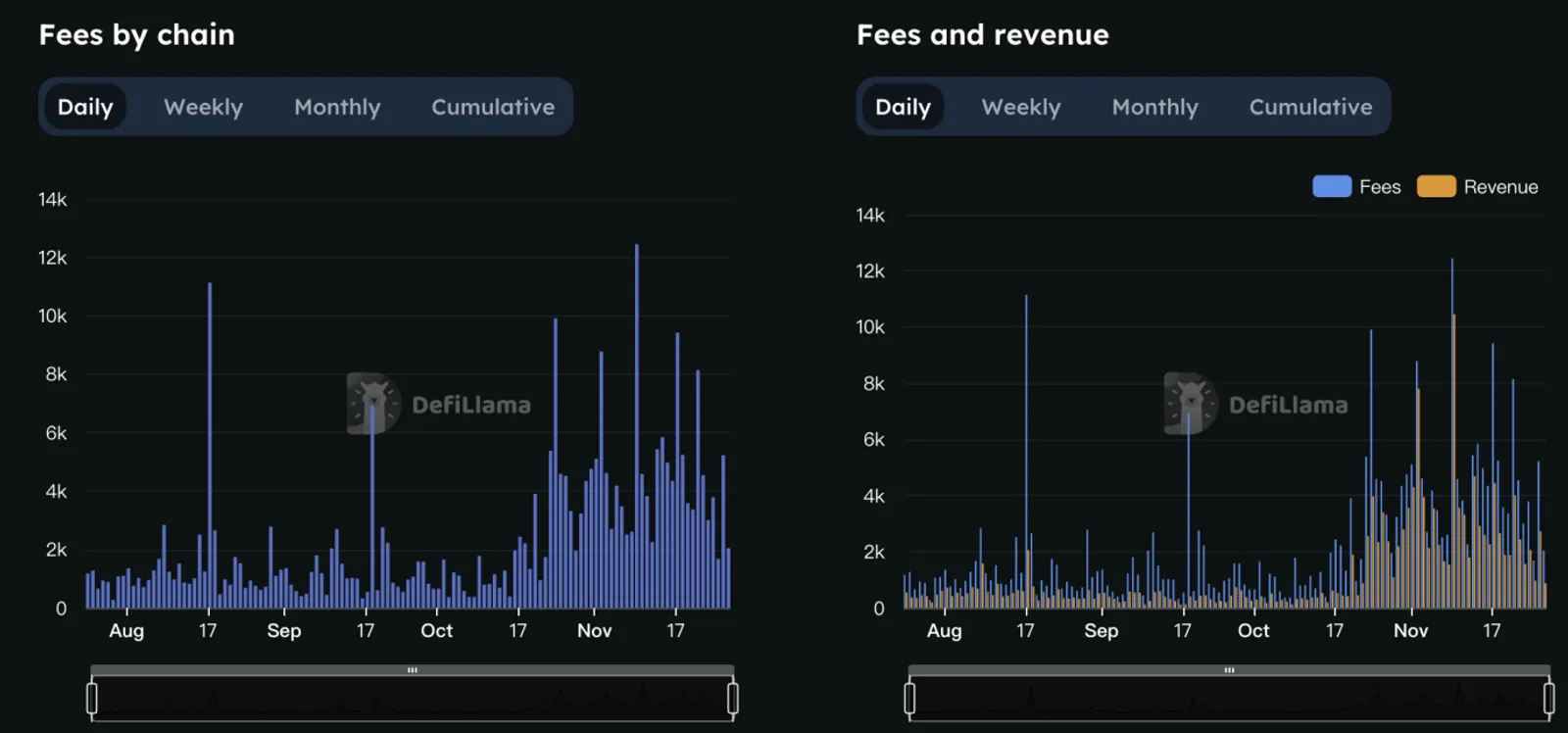Screen dimensions: 1568x733
Task: Click the blue Fees legend swatch
Action: pos(1332,186)
